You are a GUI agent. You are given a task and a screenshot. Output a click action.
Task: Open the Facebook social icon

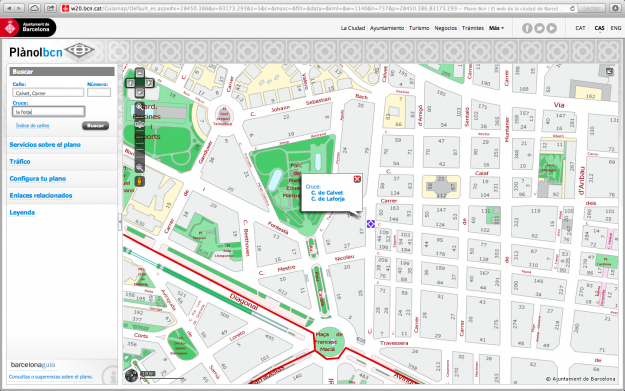(x=527, y=28)
